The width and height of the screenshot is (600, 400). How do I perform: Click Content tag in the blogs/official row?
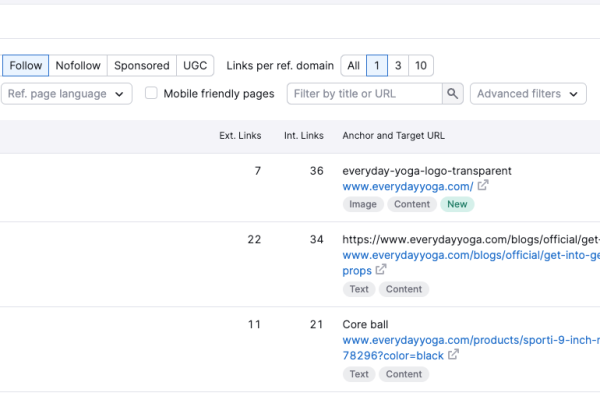point(404,289)
